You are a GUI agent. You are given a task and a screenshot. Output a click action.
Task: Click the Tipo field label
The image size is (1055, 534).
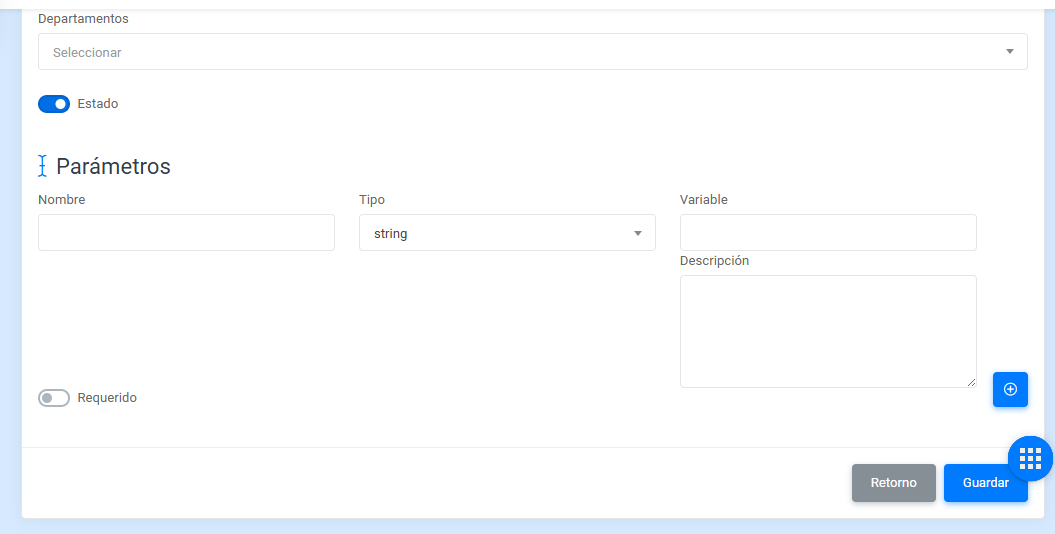click(372, 200)
